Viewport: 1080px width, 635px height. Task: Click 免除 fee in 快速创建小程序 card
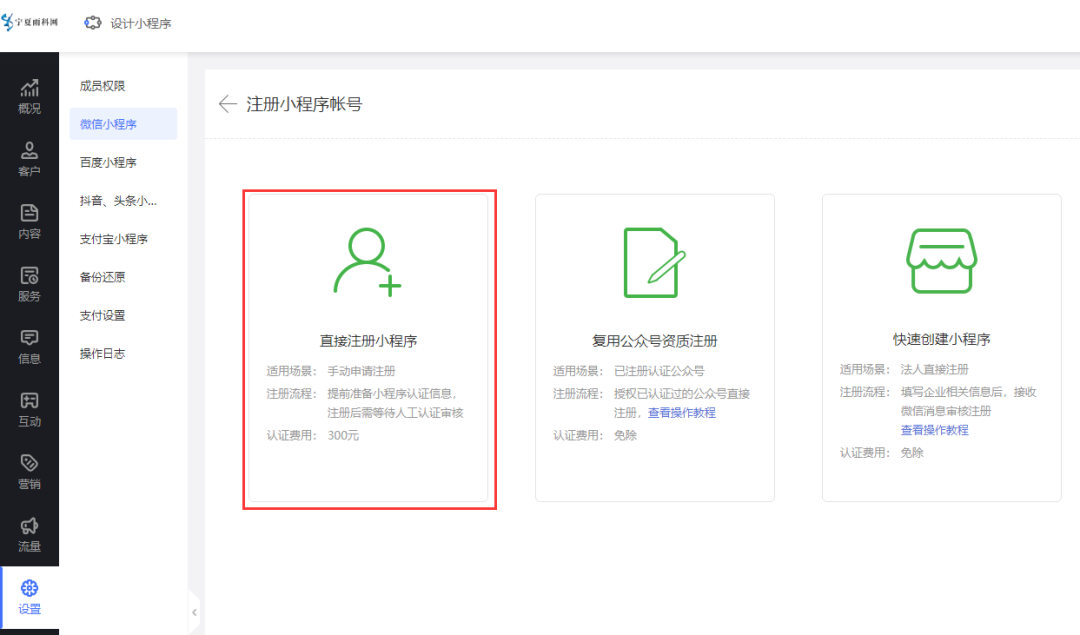tap(912, 452)
